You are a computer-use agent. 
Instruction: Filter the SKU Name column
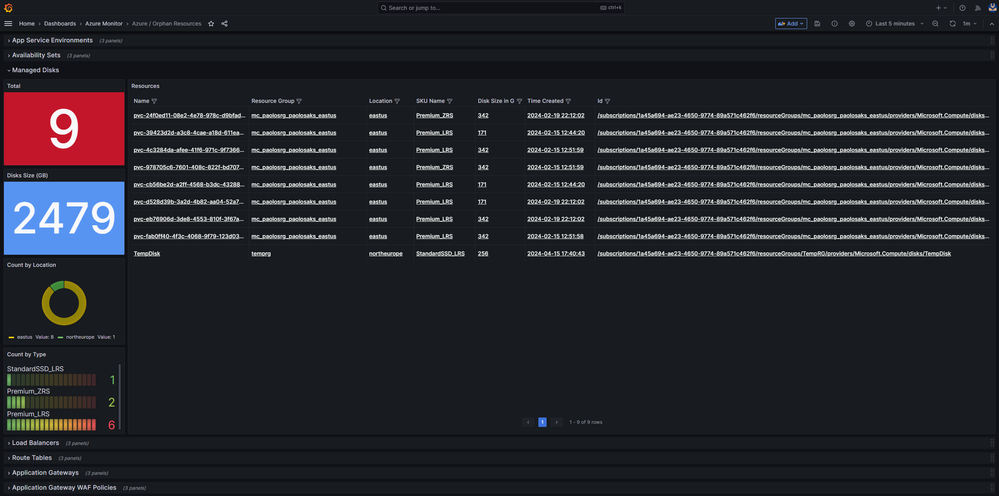(450, 101)
